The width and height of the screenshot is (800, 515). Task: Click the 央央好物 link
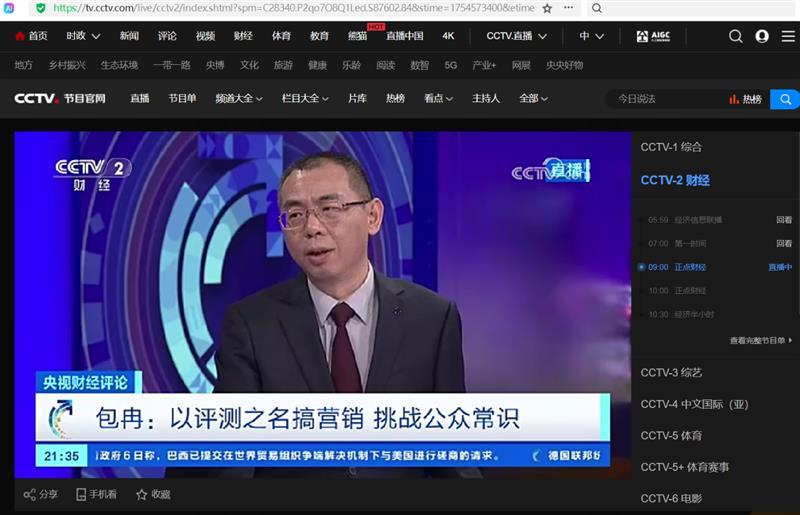pyautogui.click(x=564, y=65)
